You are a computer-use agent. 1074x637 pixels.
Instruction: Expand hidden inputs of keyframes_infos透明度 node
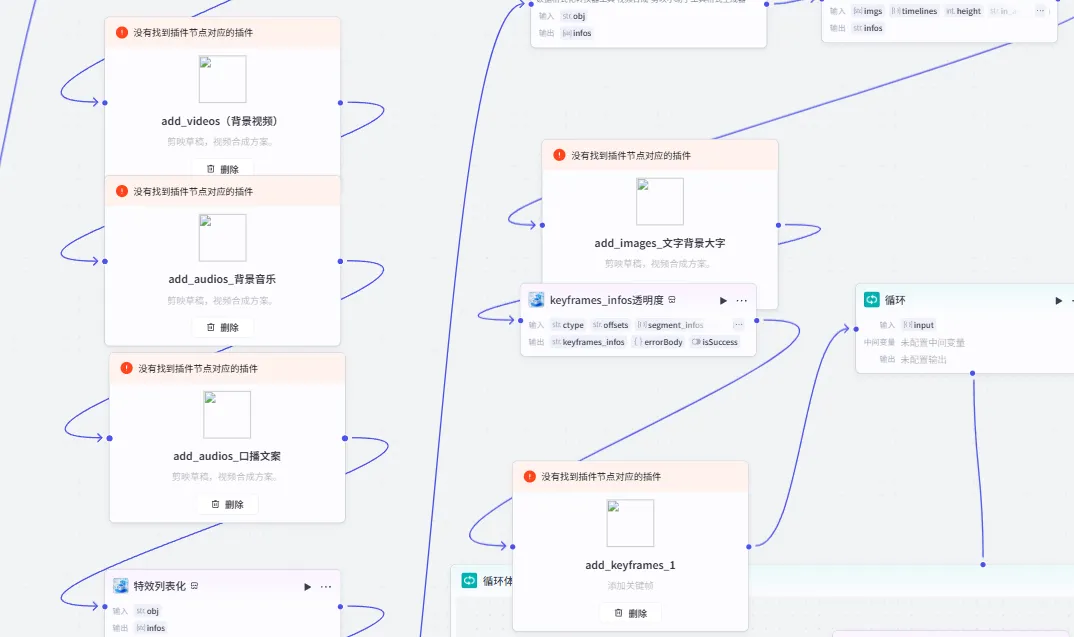click(x=738, y=325)
